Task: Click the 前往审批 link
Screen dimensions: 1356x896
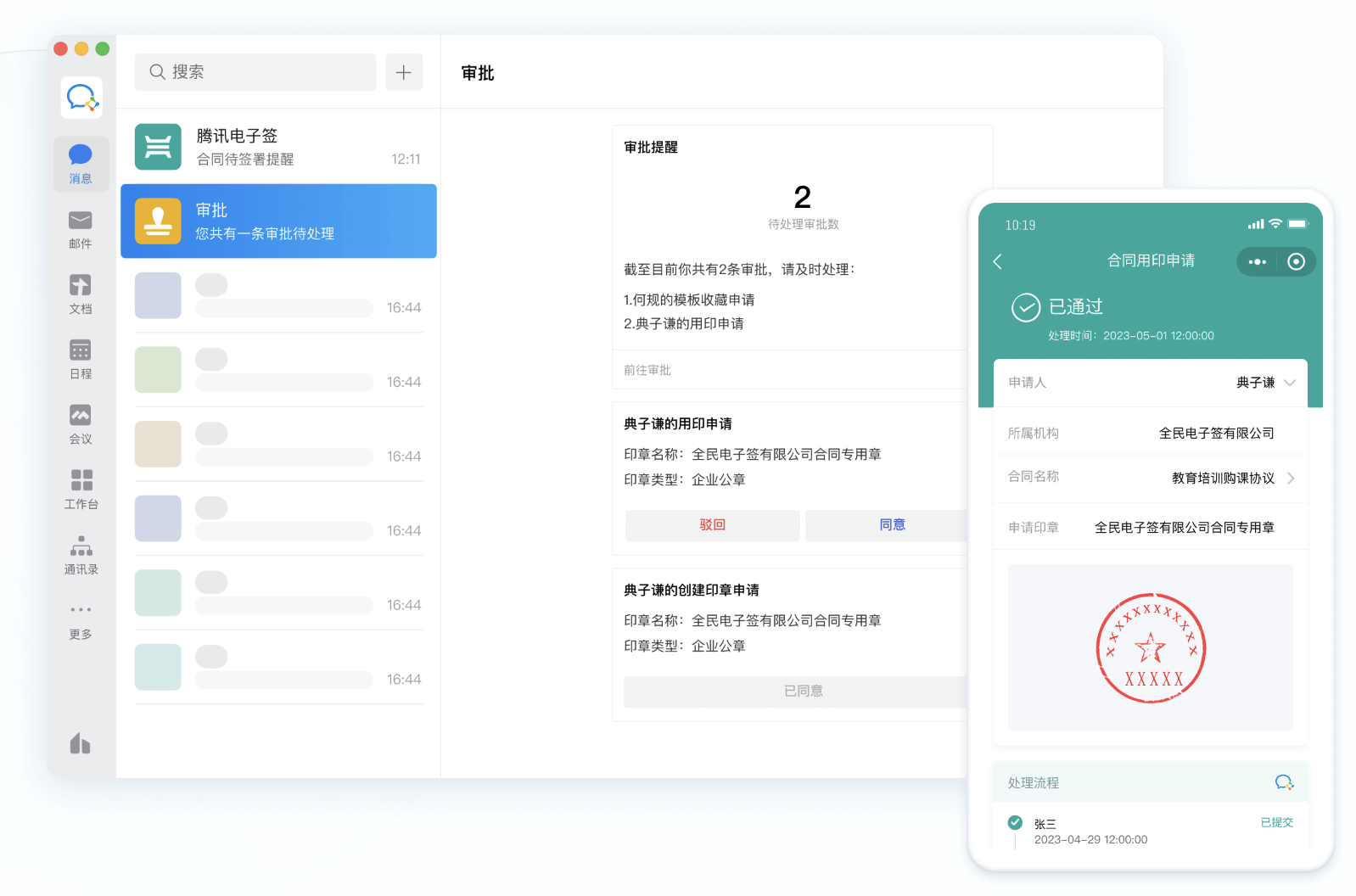Action: tap(647, 370)
